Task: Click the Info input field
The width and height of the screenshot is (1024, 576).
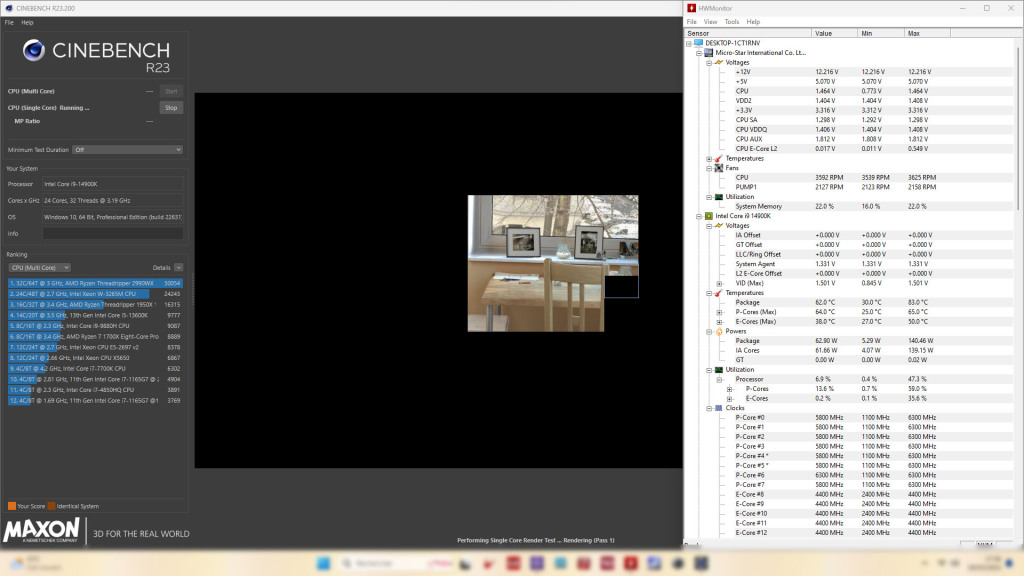Action: 112,233
